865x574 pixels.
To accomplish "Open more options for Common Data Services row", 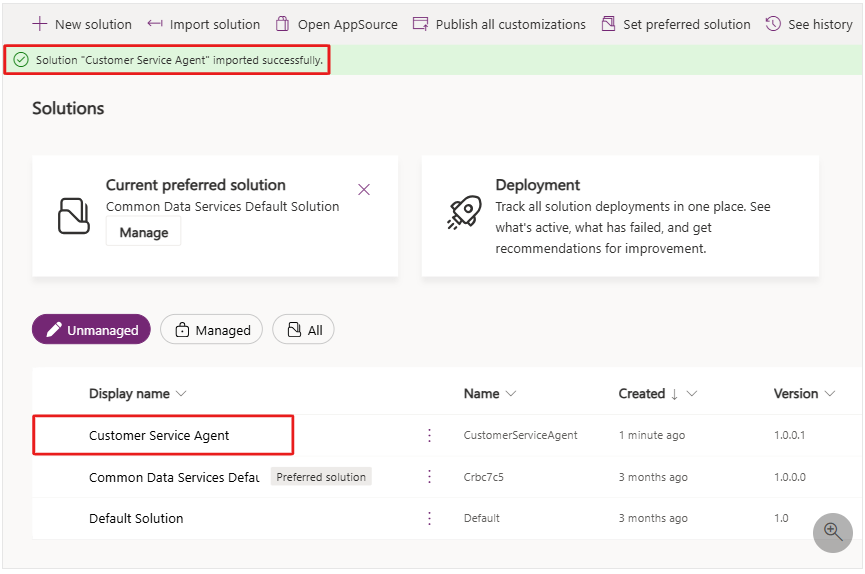I will pos(429,477).
